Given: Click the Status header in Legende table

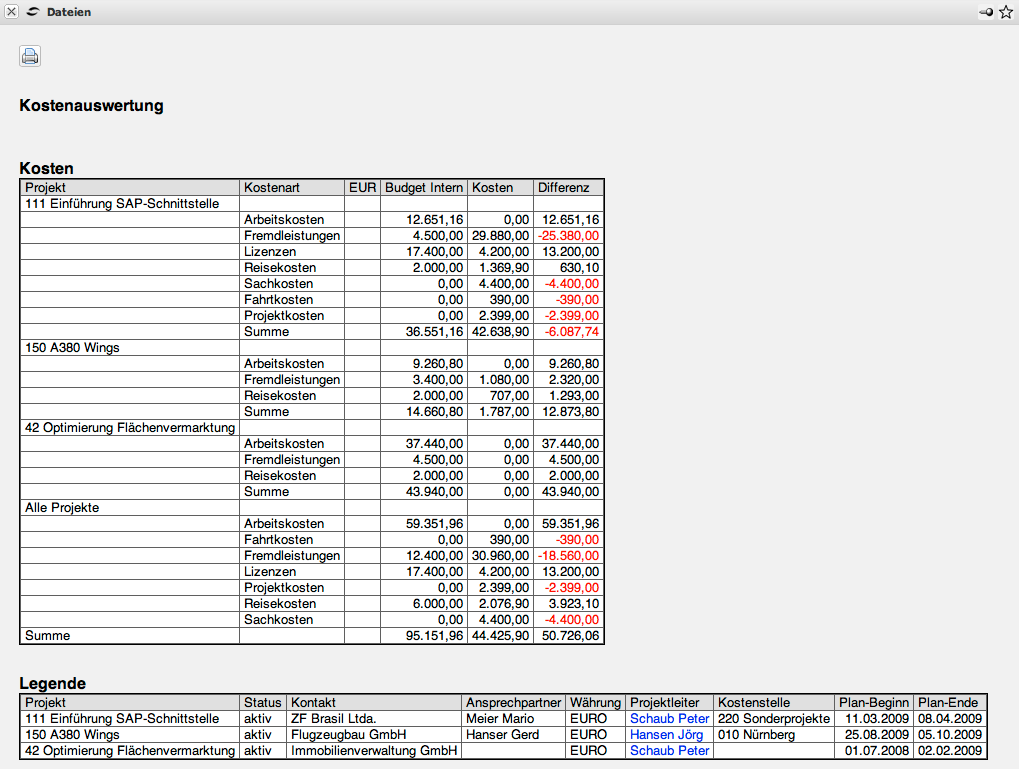Looking at the screenshot, I should pyautogui.click(x=262, y=702).
